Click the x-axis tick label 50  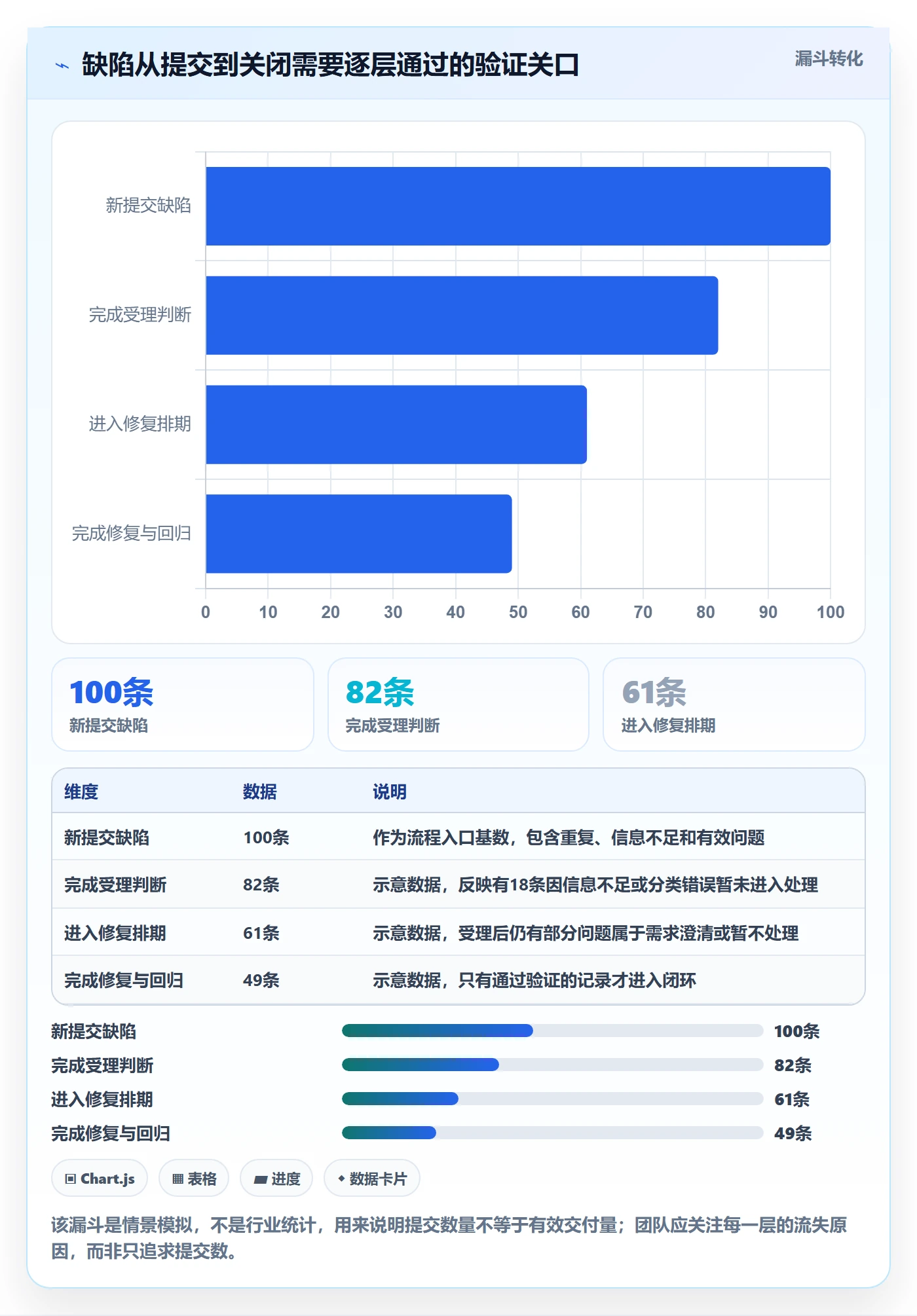(x=518, y=612)
